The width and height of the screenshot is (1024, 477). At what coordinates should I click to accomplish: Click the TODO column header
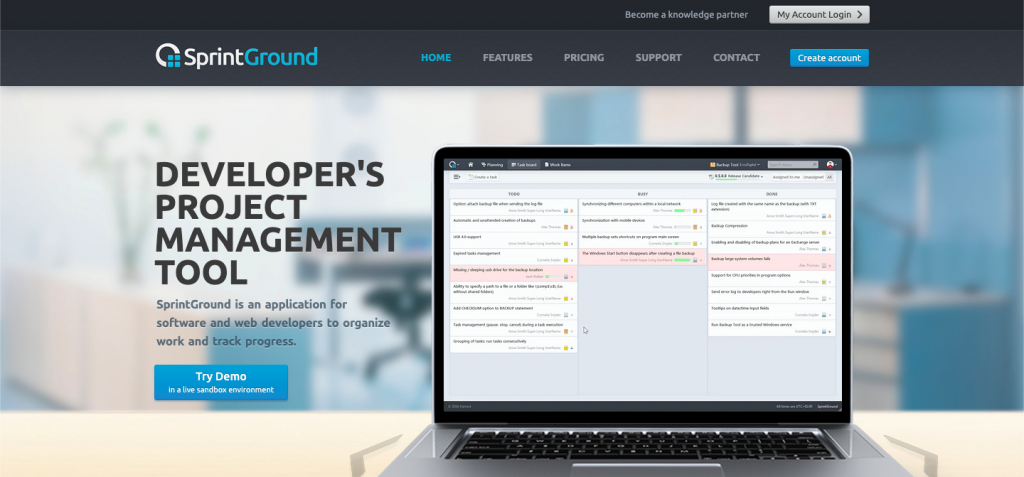513,194
